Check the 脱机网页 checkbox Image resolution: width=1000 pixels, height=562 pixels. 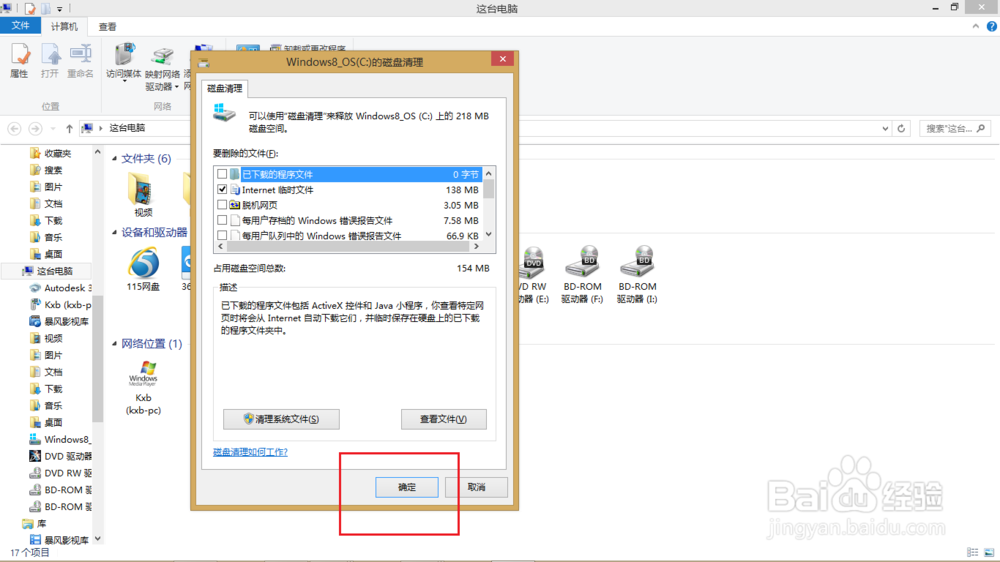coord(222,205)
